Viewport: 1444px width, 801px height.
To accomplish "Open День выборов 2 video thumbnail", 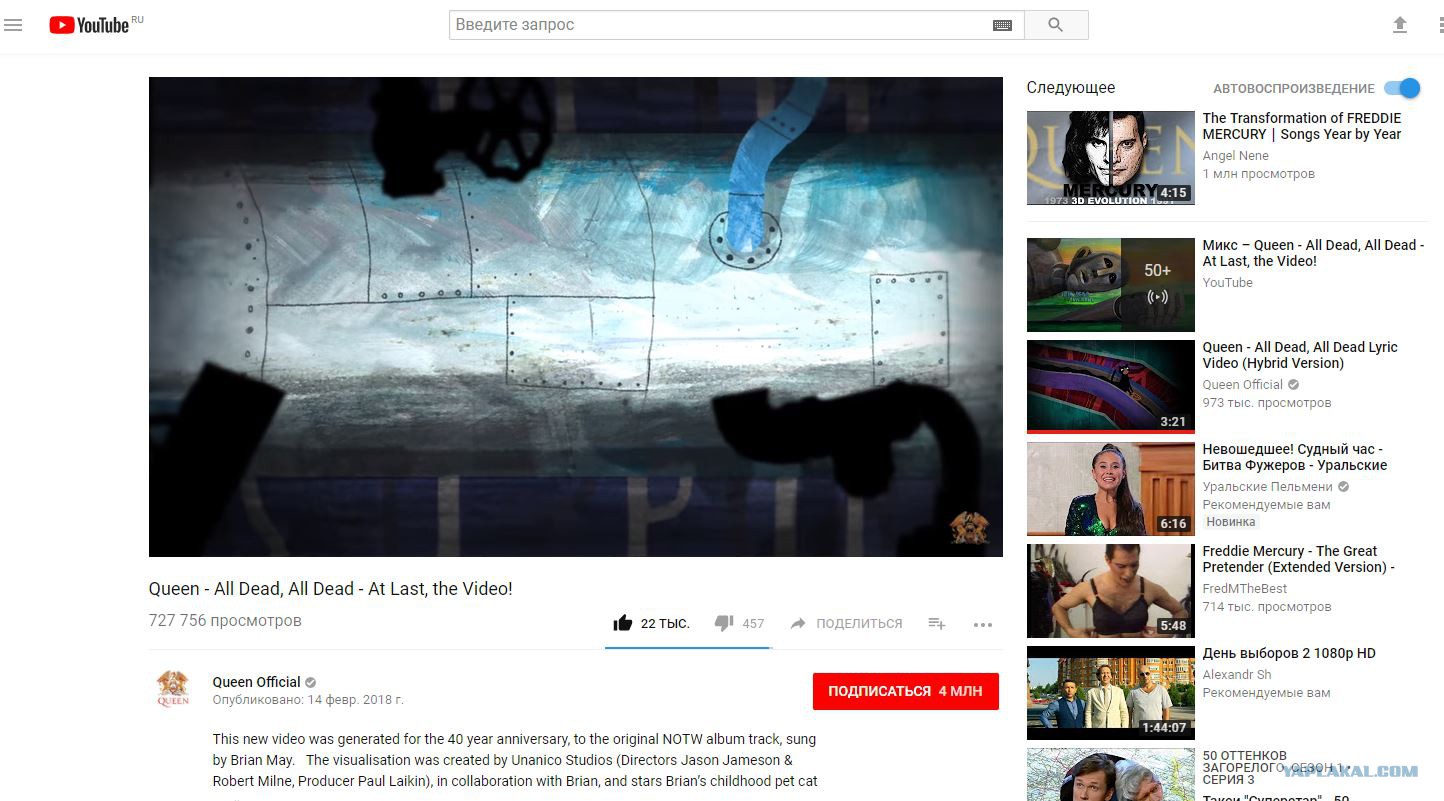I will (1111, 693).
